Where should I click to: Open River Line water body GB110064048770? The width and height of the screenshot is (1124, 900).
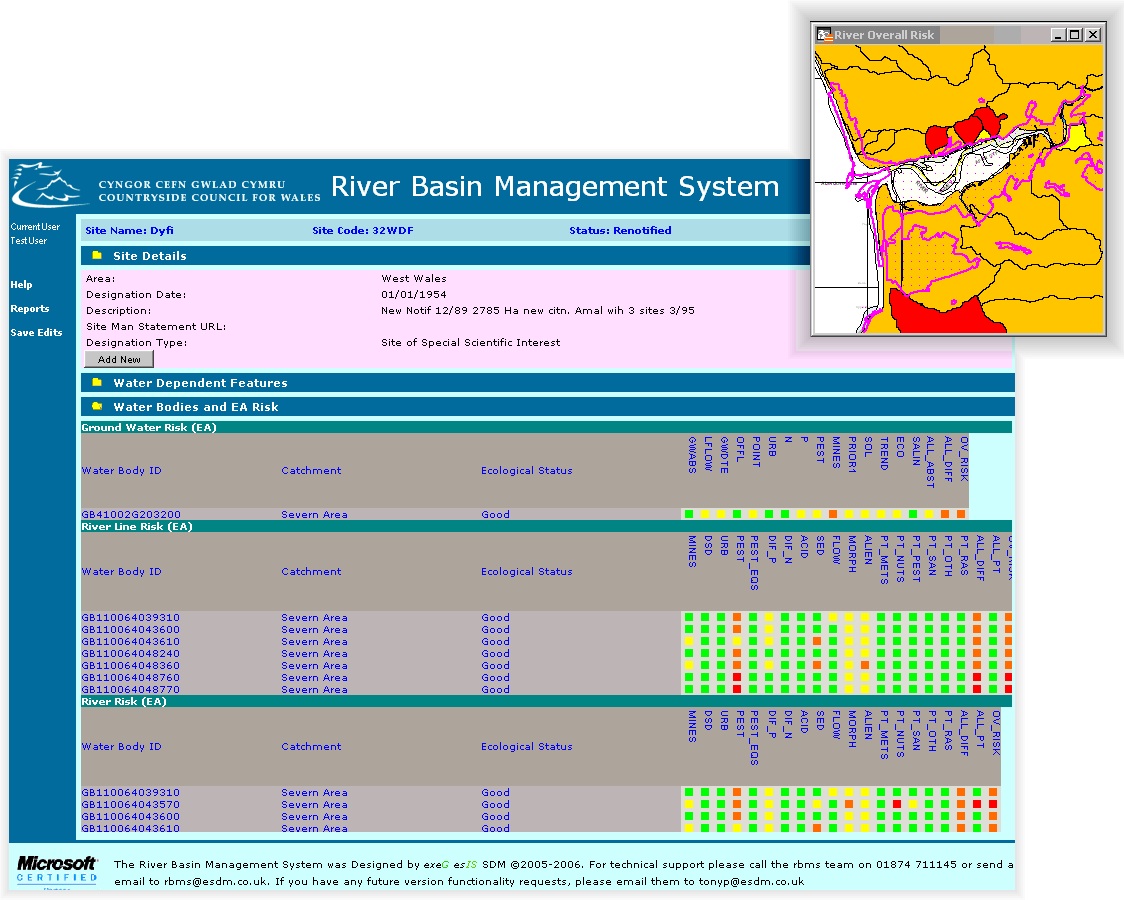130,689
